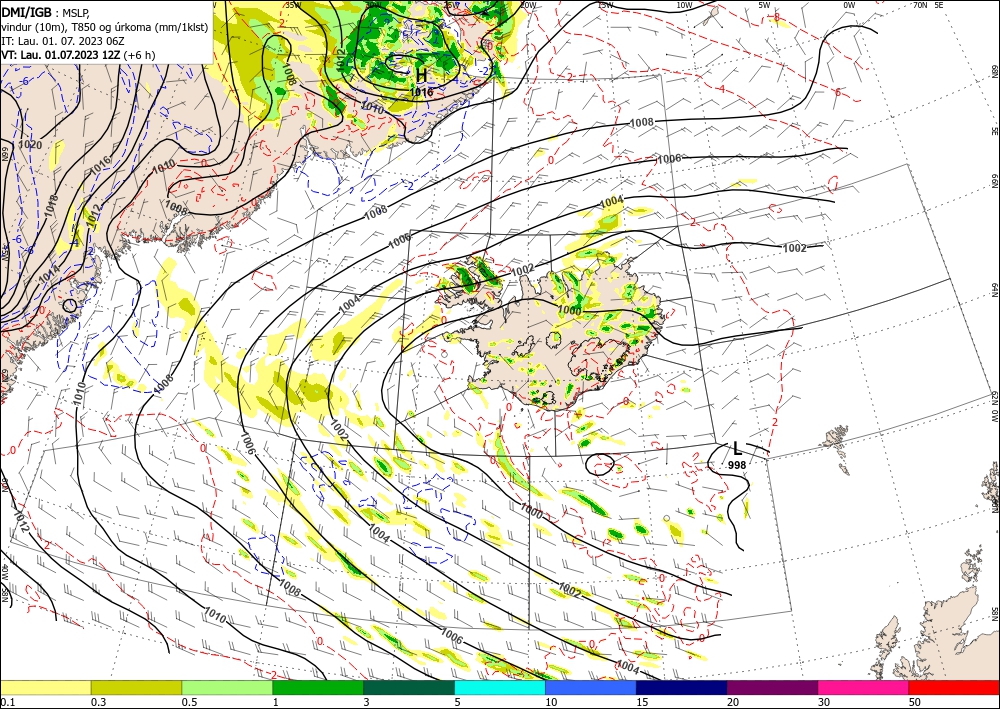
Task: Select the 1016 value below the H
Action: (x=422, y=92)
